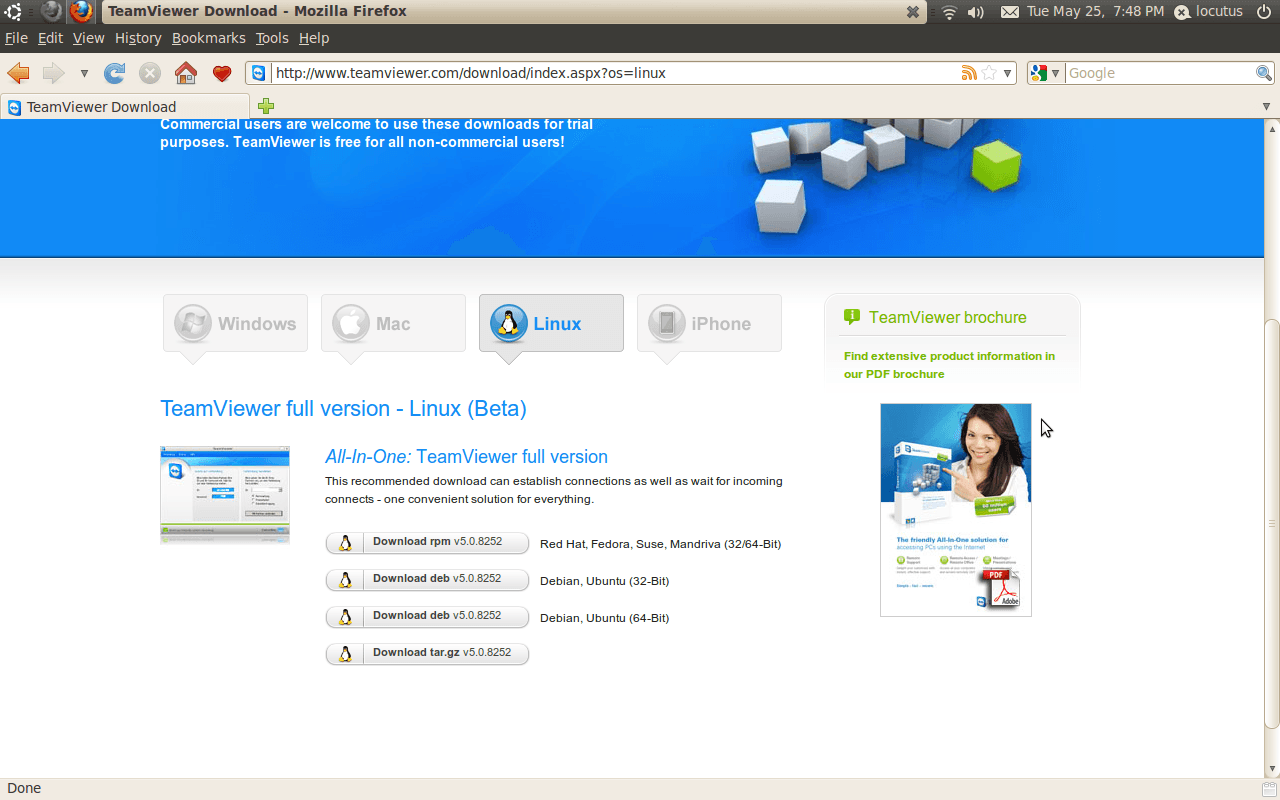Viewport: 1280px width, 800px height.
Task: Open new tab with green plus icon
Action: tap(266, 106)
